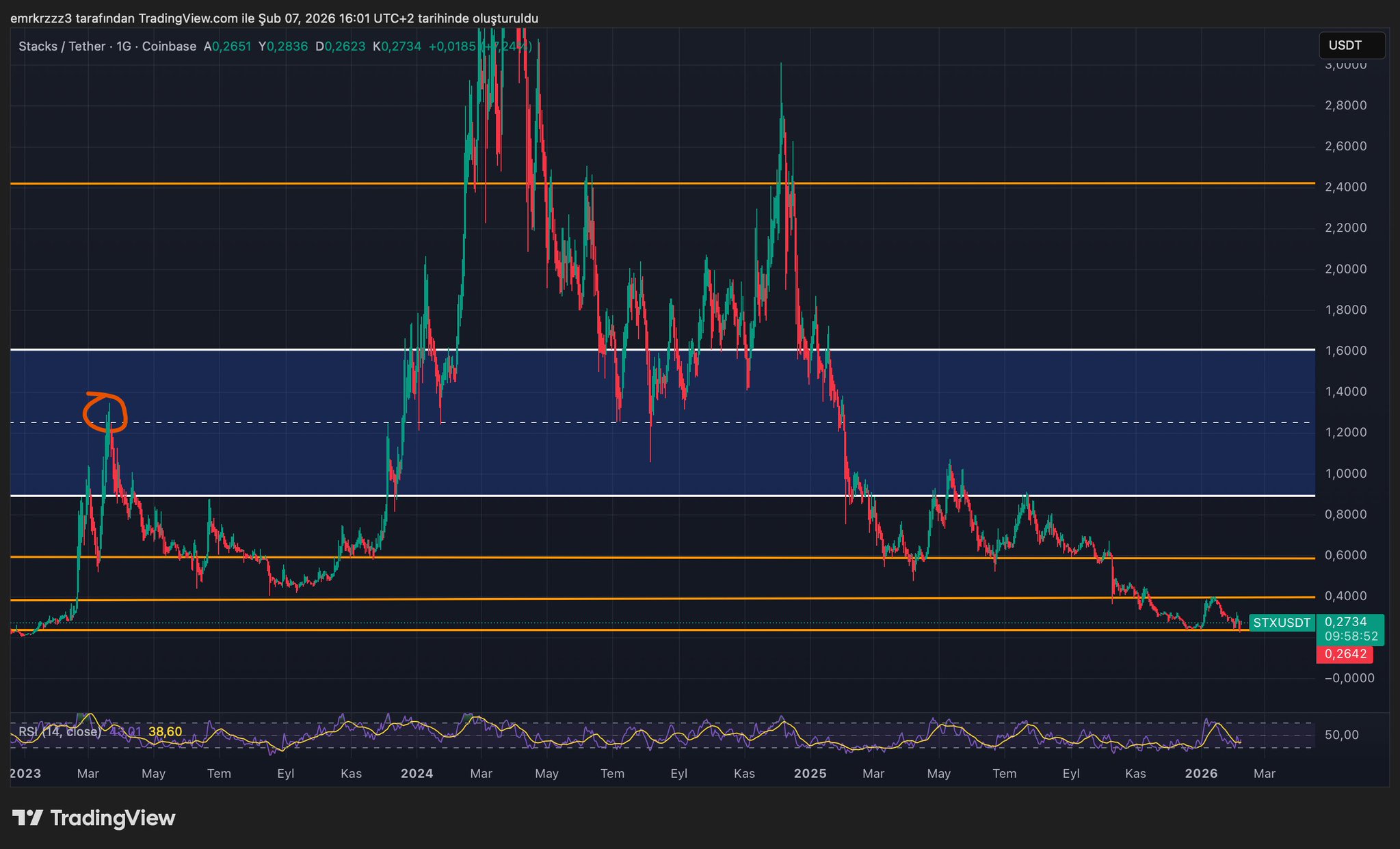
Task: Click the yellow RSI value 38,60
Action: pyautogui.click(x=165, y=732)
